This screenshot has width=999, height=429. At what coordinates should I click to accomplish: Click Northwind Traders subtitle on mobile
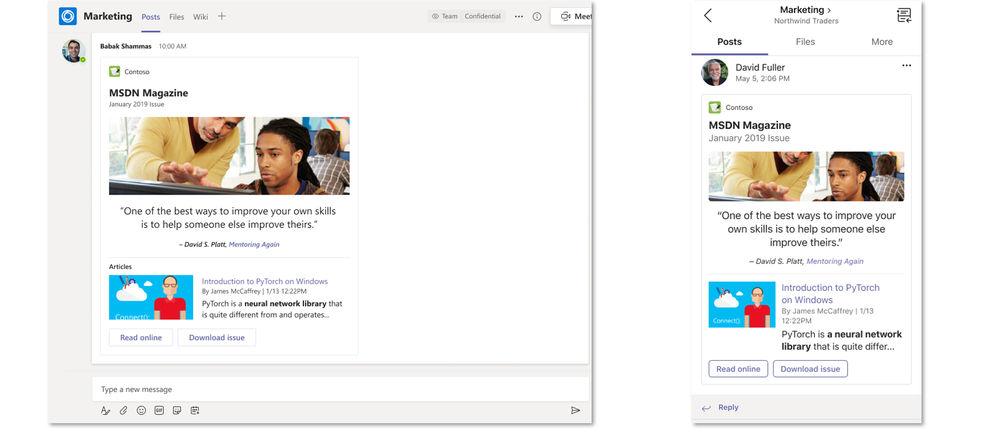tap(806, 21)
